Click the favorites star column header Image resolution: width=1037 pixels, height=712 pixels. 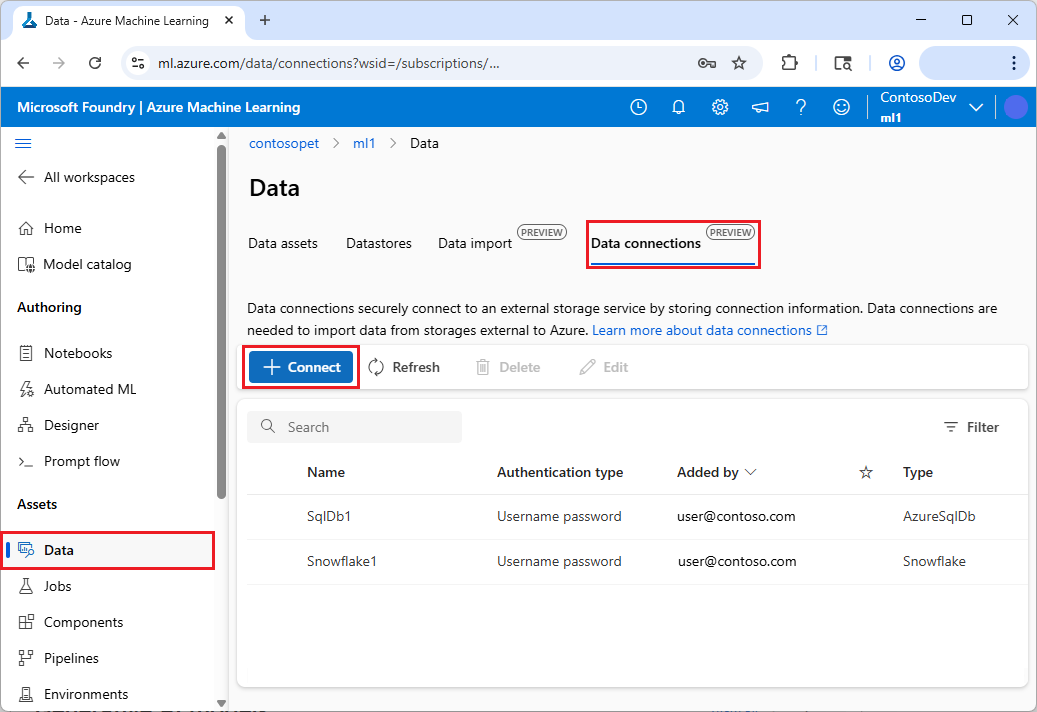[x=866, y=472]
